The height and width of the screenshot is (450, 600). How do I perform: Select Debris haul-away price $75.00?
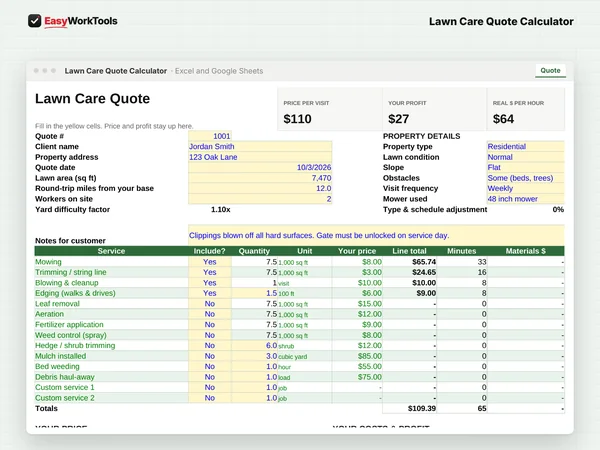357,377
